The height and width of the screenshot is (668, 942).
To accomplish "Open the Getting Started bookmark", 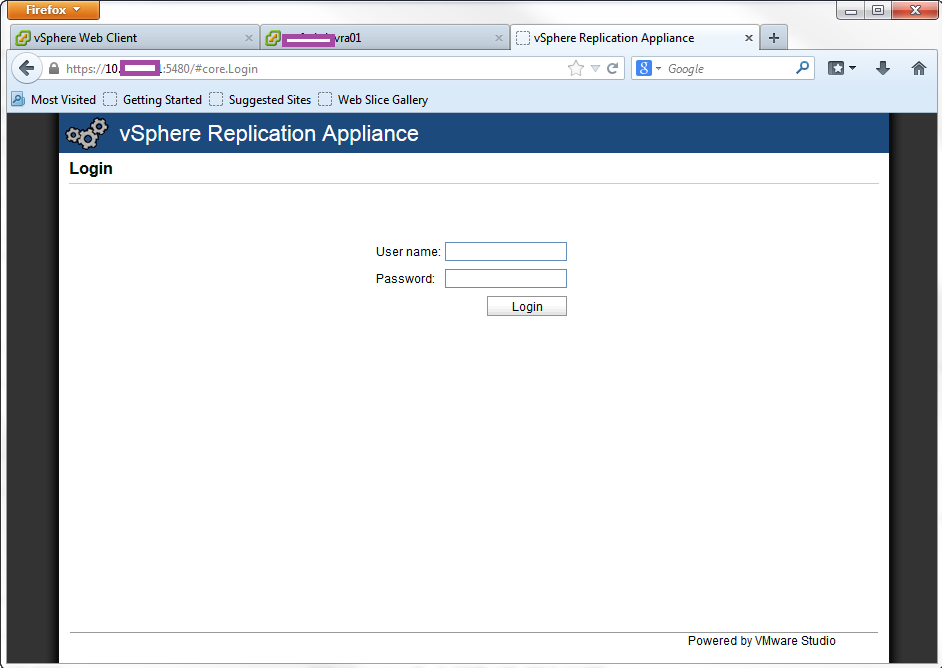I will click(x=153, y=100).
